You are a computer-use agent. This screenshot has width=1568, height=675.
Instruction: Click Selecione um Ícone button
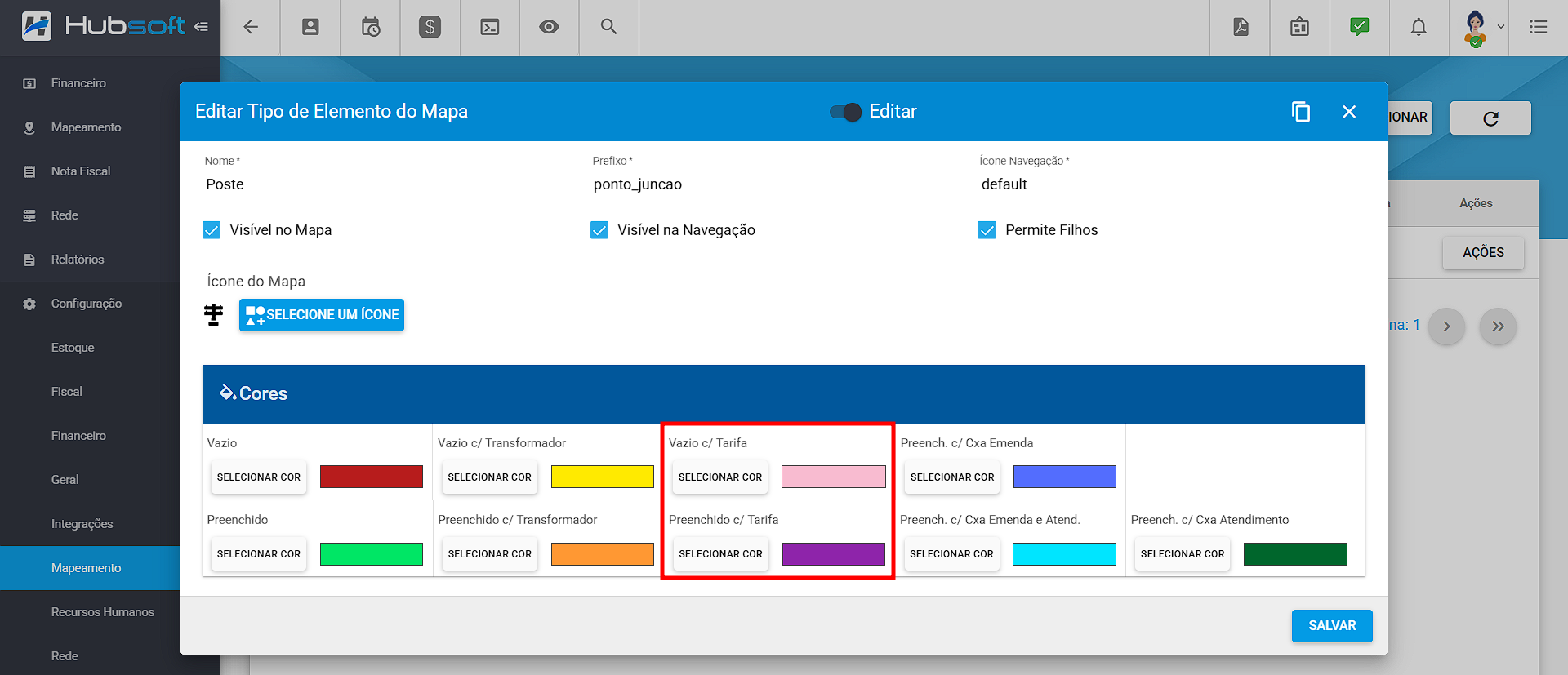[x=322, y=315]
